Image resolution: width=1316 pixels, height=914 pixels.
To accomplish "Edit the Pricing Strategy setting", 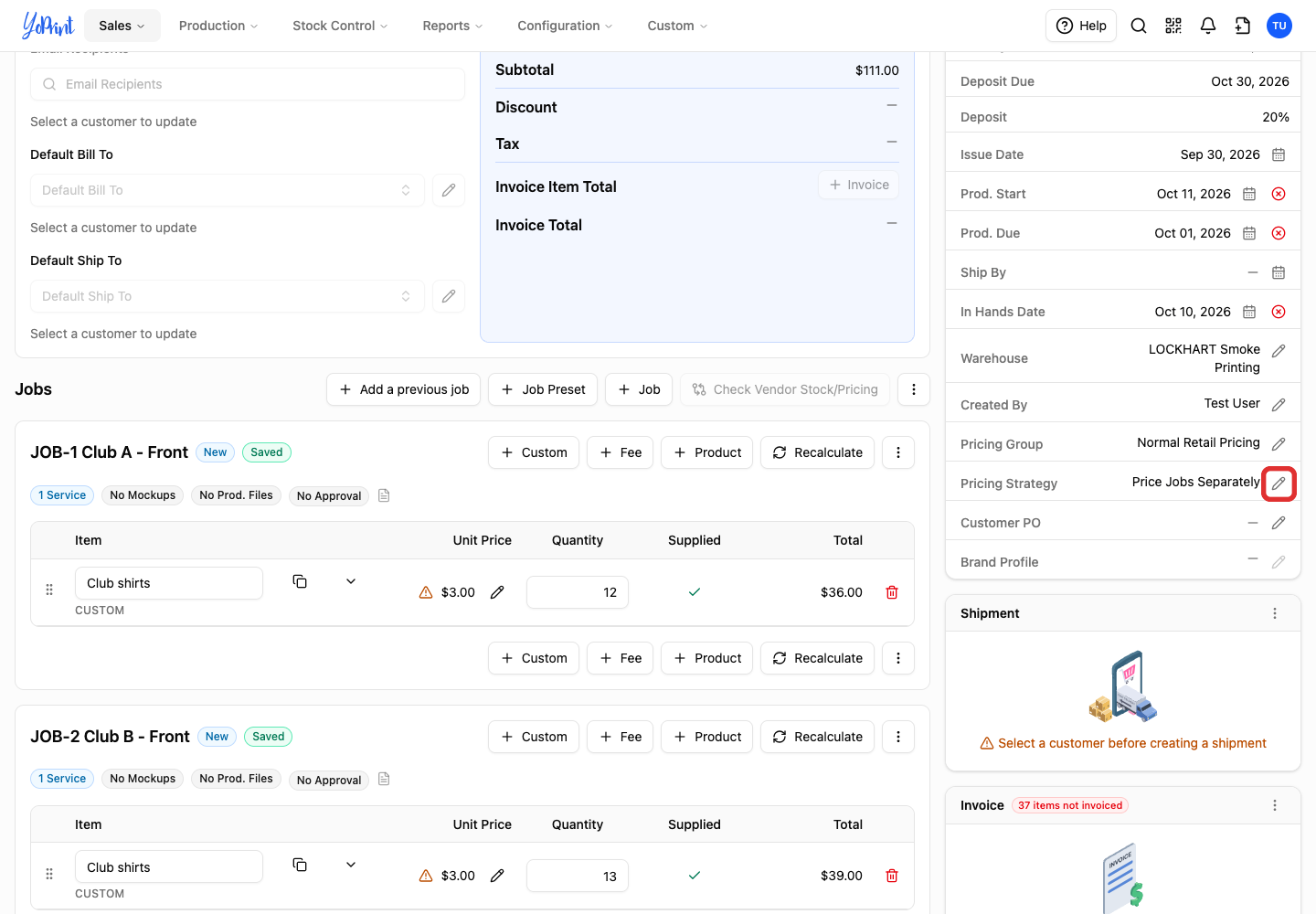I will click(1279, 484).
